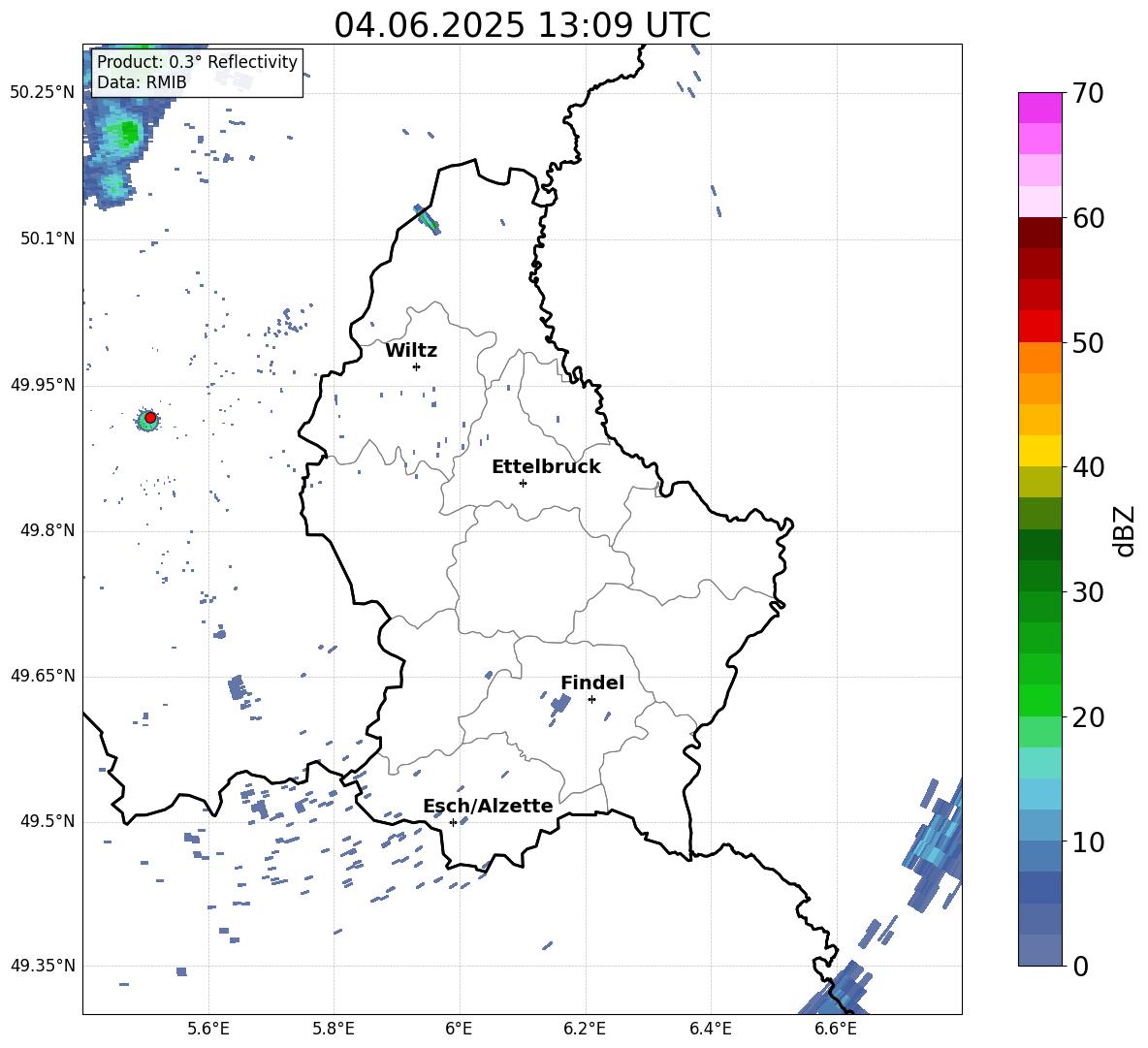Click the dark red color band below 60
The image size is (1148, 1048).
(x=1039, y=233)
